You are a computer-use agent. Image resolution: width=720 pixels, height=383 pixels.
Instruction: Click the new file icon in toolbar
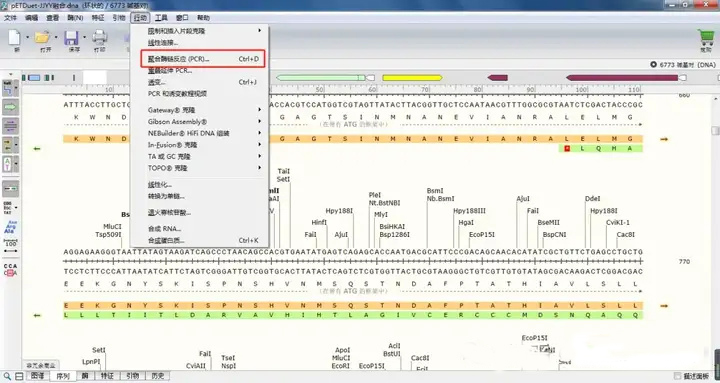click(x=15, y=38)
